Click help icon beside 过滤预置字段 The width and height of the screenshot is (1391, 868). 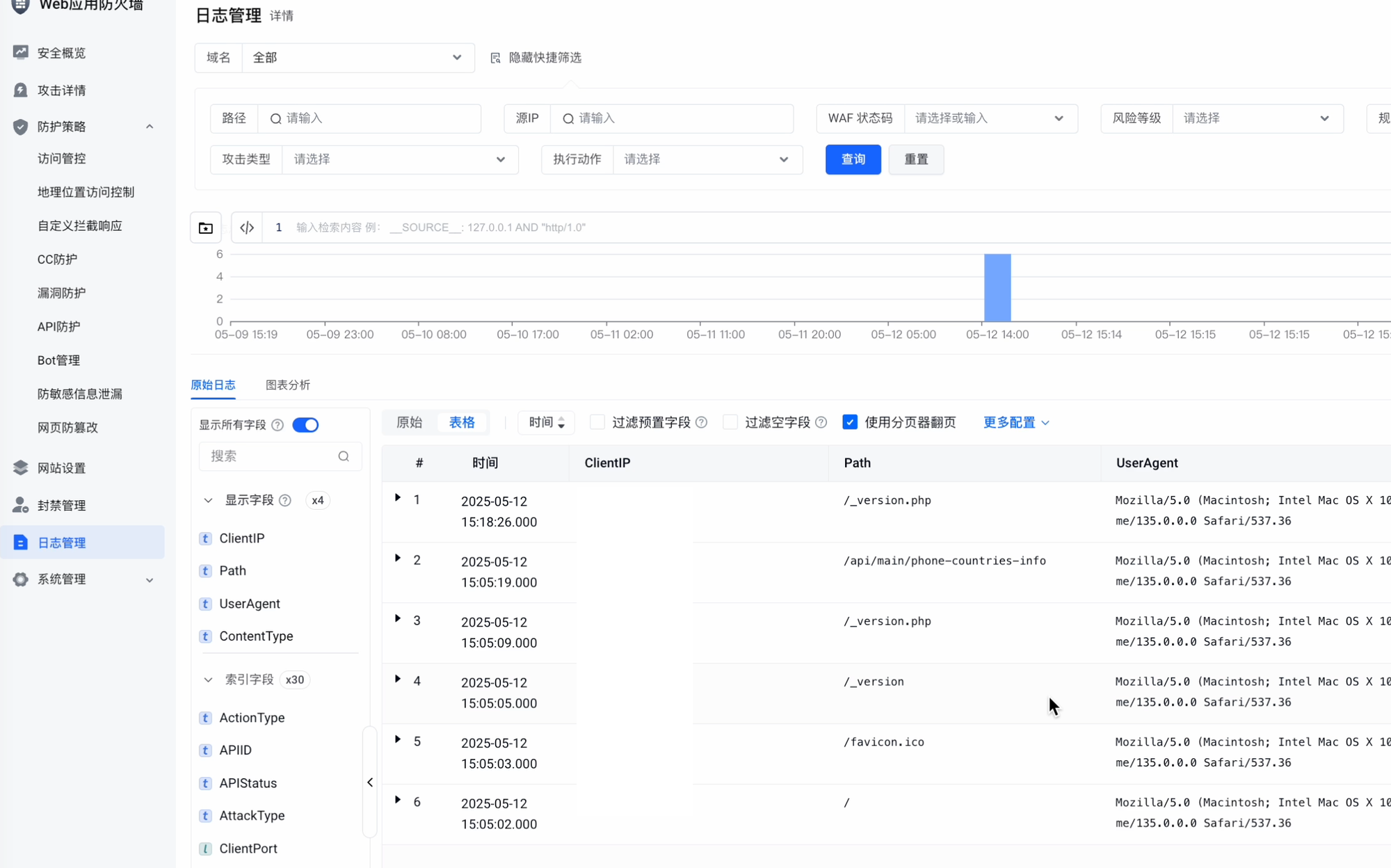pyautogui.click(x=702, y=422)
